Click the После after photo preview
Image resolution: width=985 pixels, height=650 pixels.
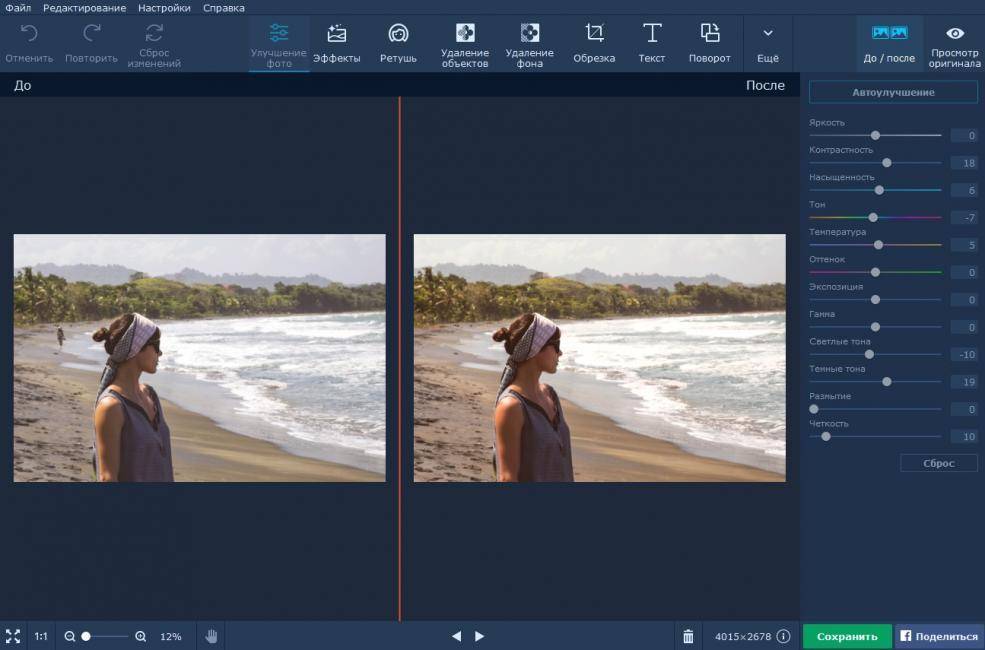coord(599,358)
